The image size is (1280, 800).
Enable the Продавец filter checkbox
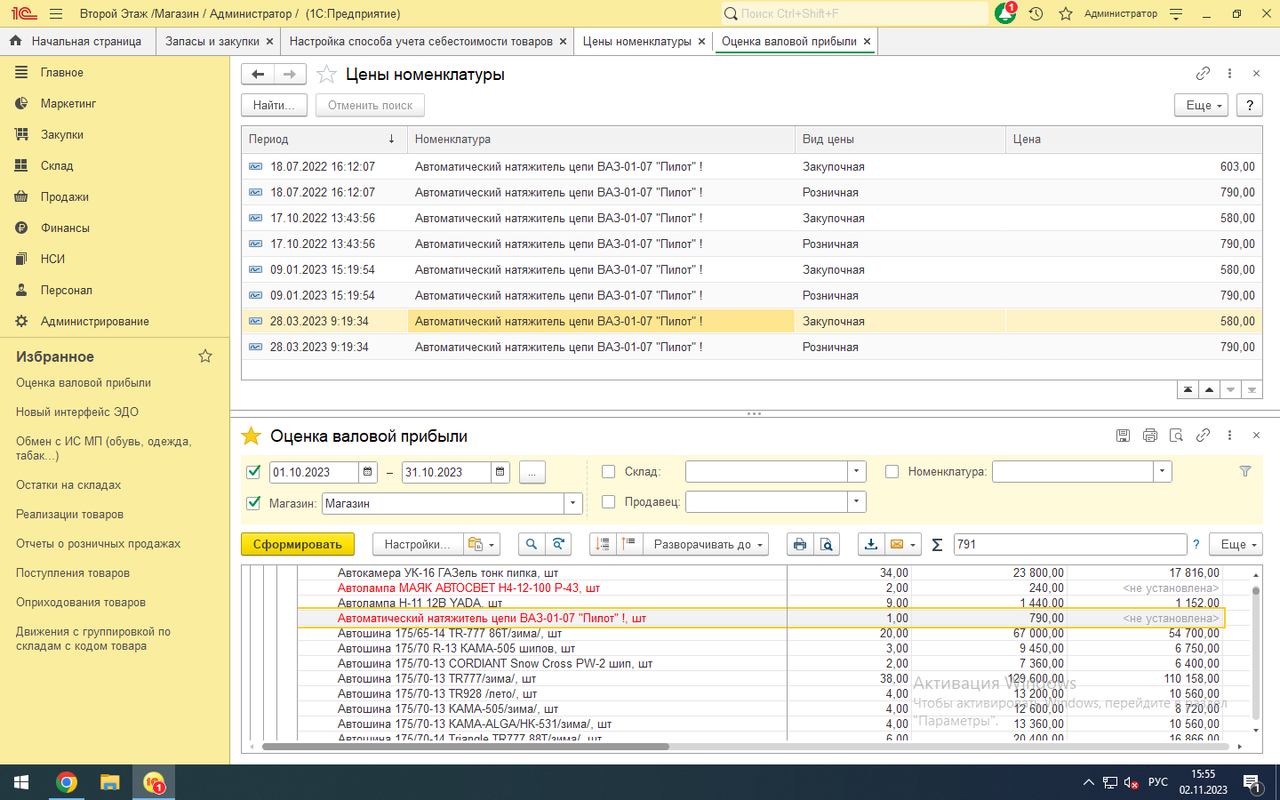[x=608, y=502]
